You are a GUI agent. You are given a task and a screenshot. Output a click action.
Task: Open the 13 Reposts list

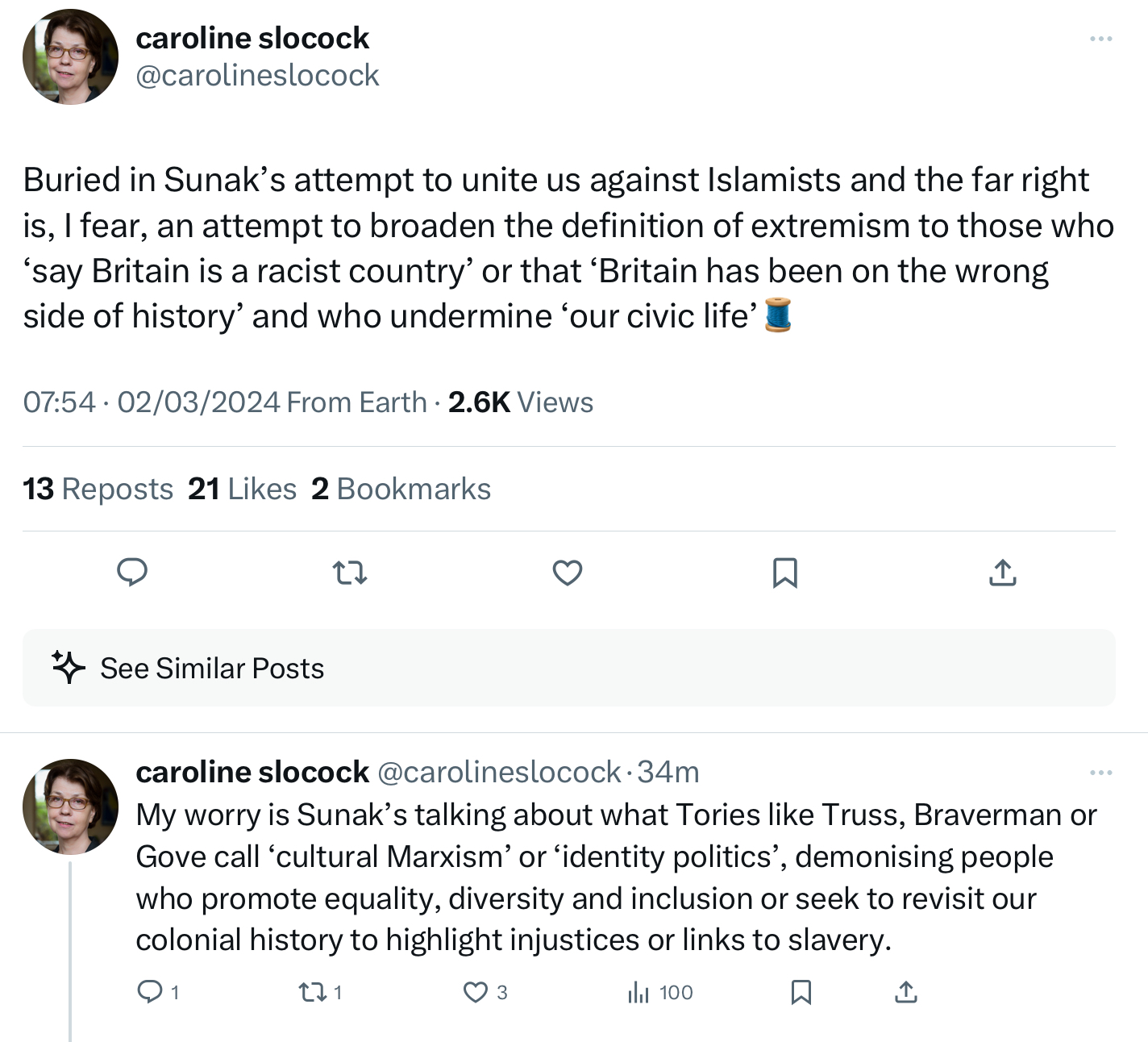tap(98, 489)
